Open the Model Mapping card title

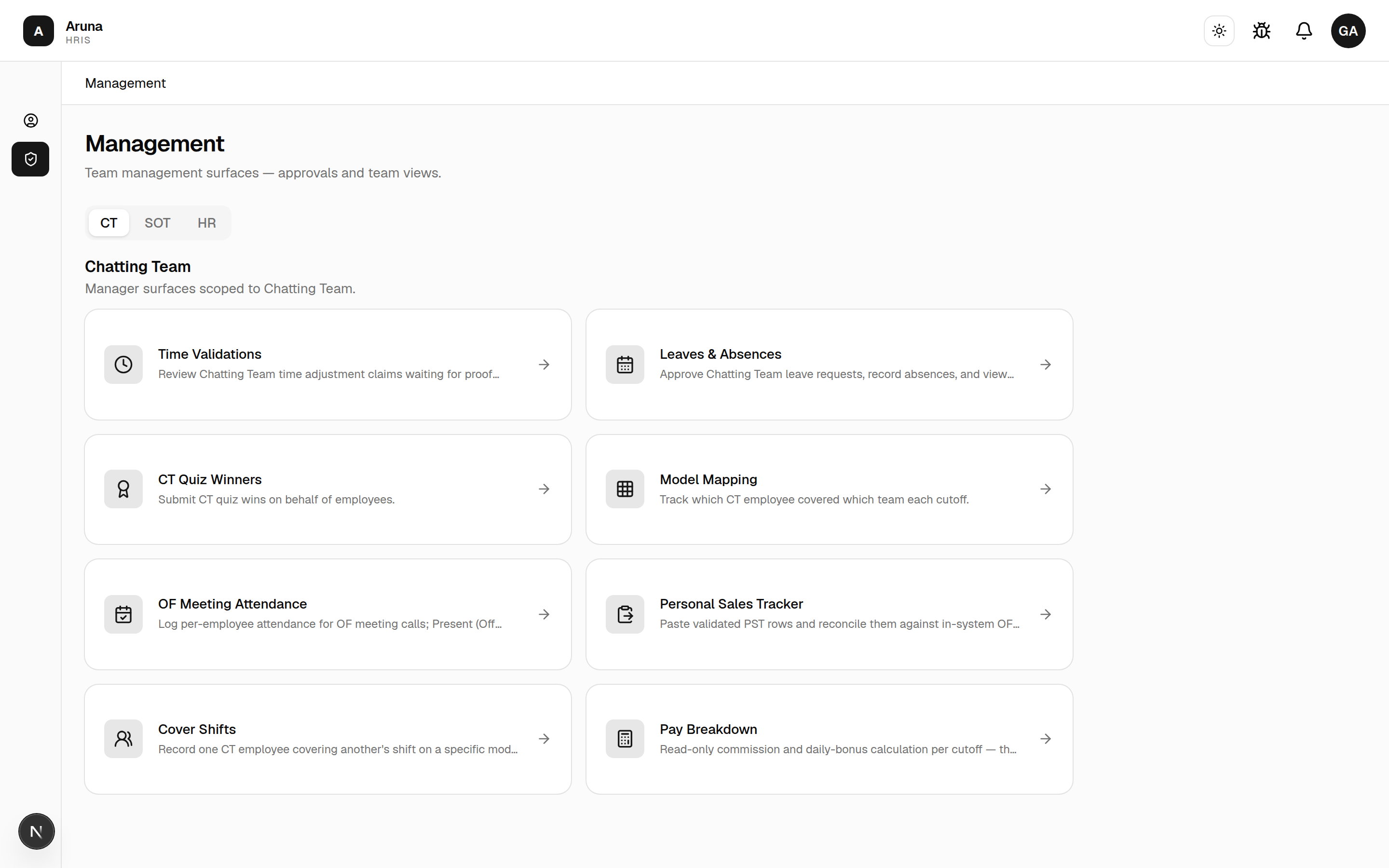708,479
